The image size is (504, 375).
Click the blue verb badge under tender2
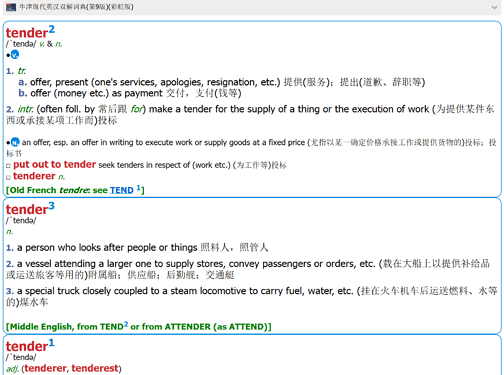click(15, 55)
